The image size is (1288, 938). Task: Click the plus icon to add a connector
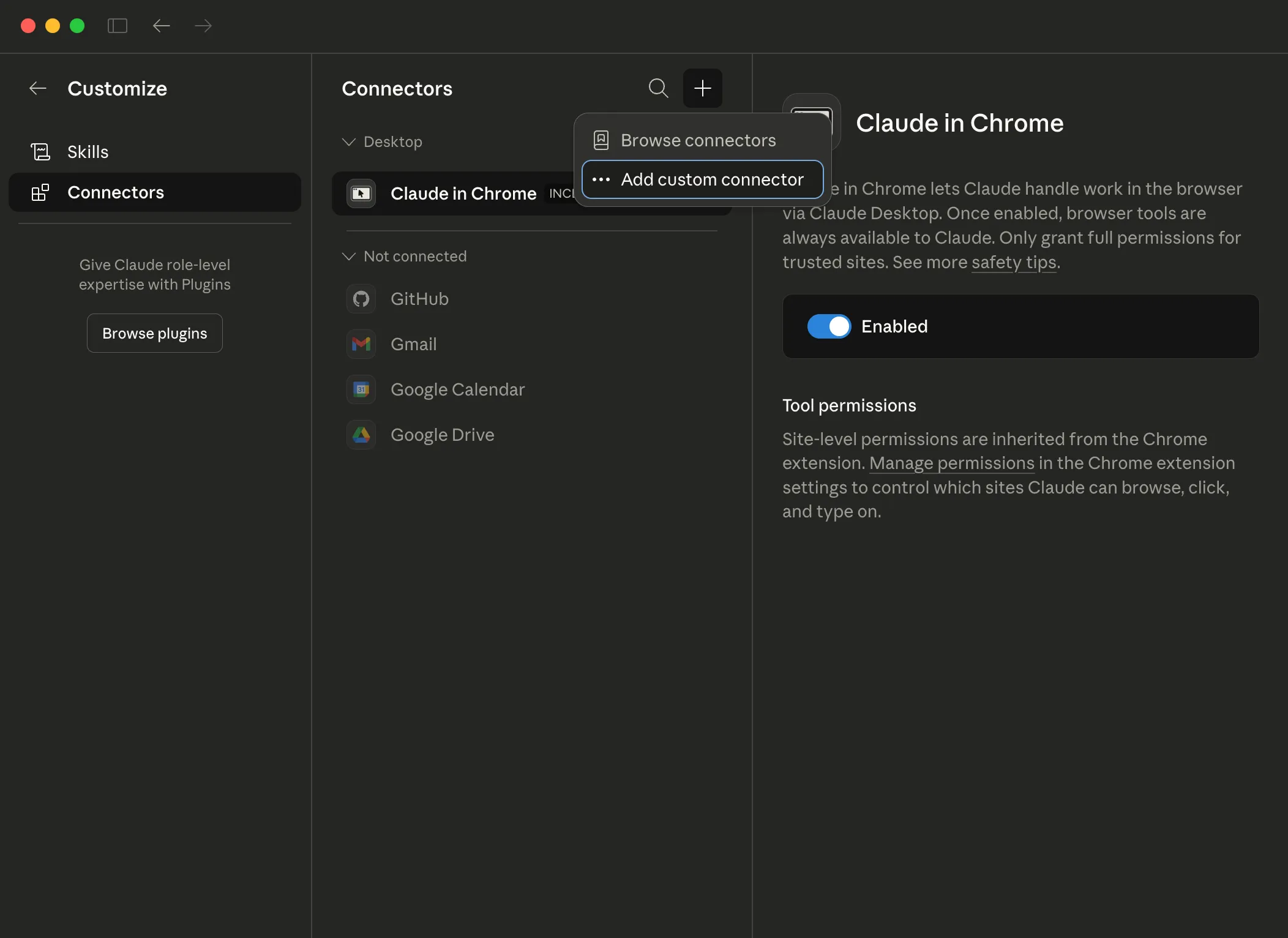pyautogui.click(x=702, y=88)
